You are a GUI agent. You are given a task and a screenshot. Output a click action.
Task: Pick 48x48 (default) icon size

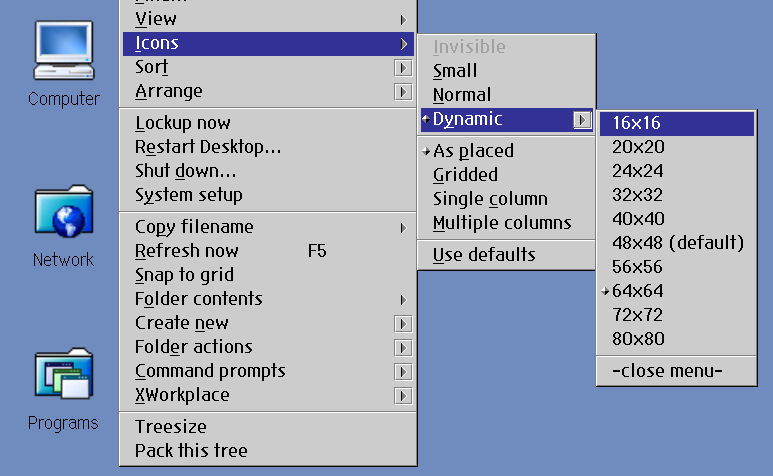[678, 243]
